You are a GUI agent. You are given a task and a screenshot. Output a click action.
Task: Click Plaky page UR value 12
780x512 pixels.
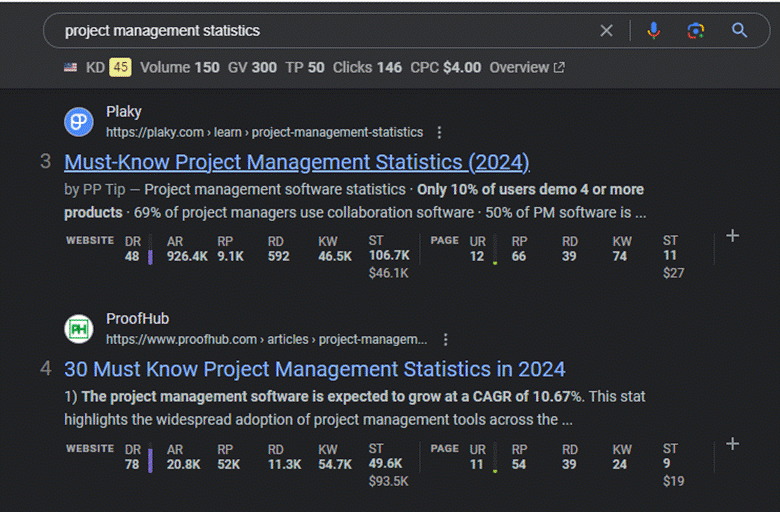(x=477, y=256)
